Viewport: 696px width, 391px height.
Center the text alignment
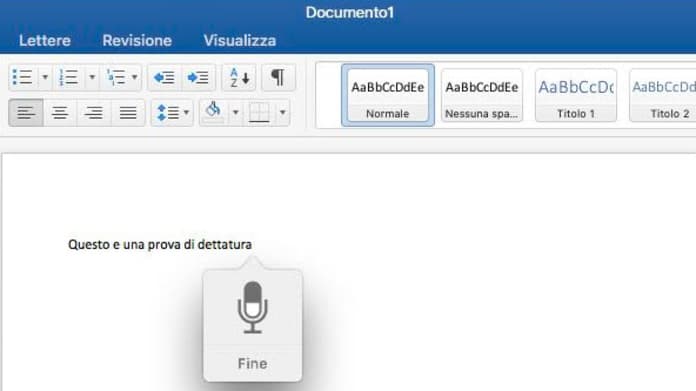60,112
